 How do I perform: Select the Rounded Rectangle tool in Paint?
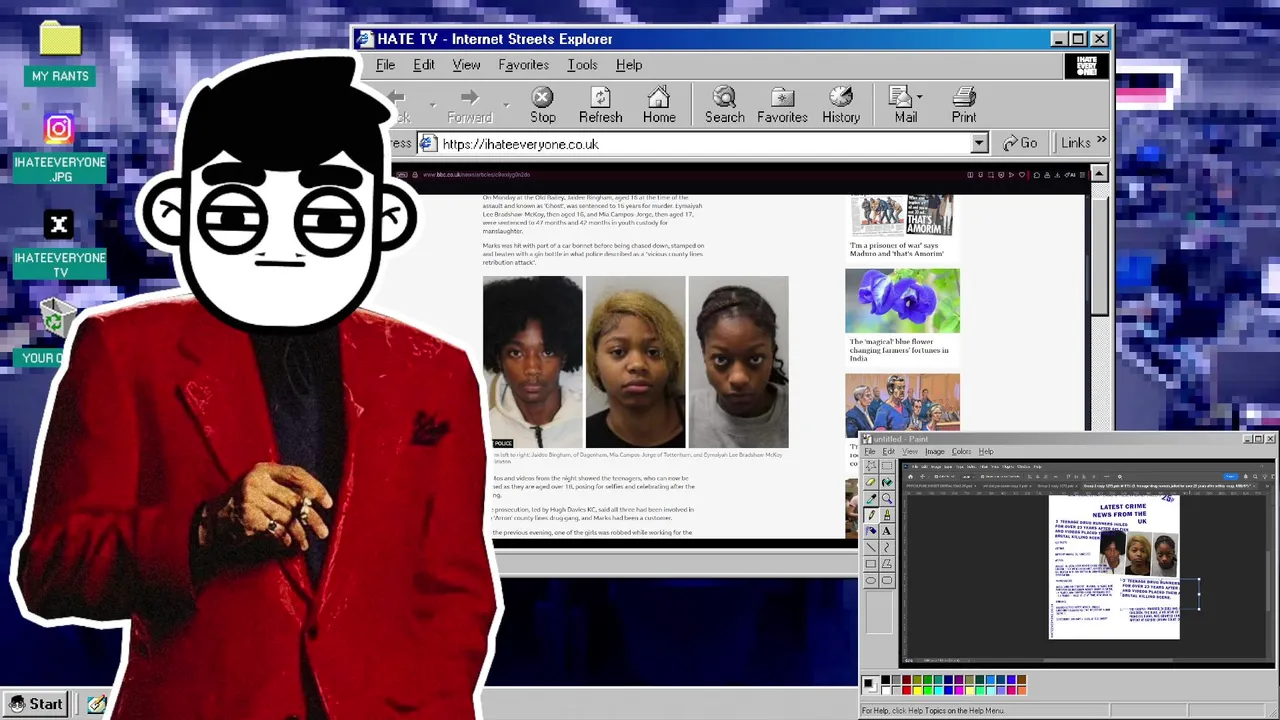pos(886,580)
